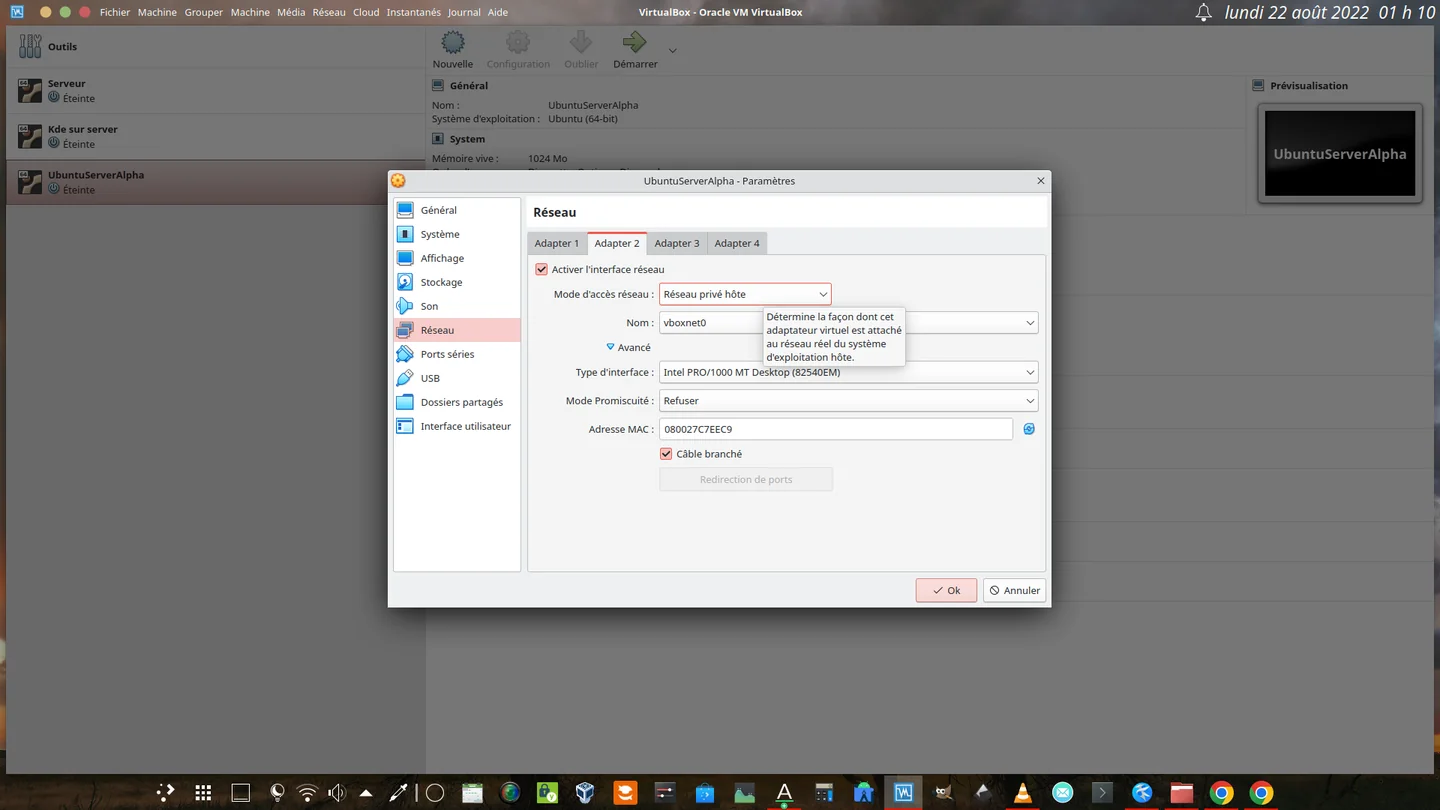This screenshot has width=1440, height=810.
Task: Select UbuntuServerAlpha in the machine list
Action: (215, 182)
